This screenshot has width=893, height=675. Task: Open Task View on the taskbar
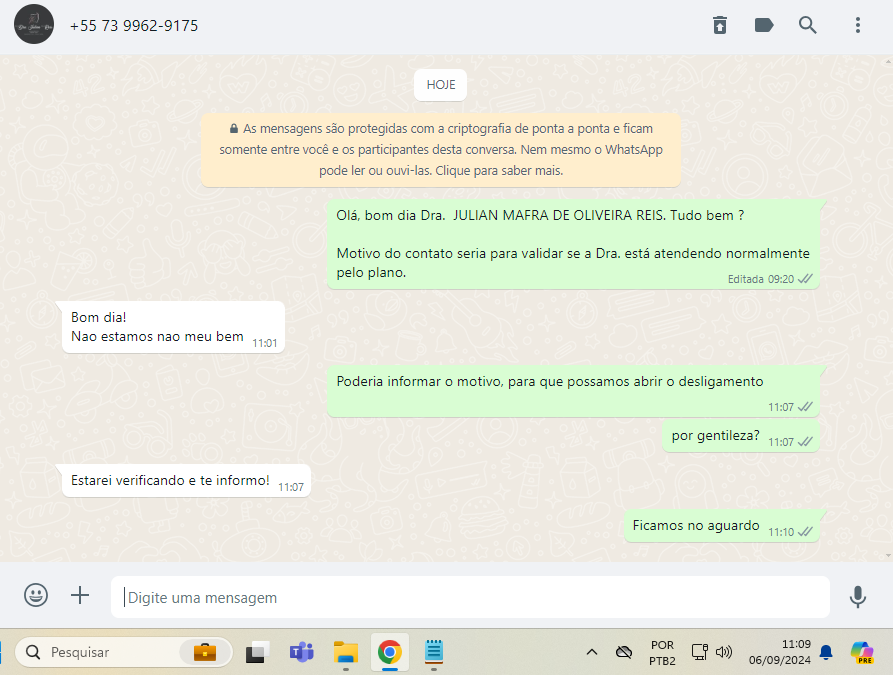[257, 653]
